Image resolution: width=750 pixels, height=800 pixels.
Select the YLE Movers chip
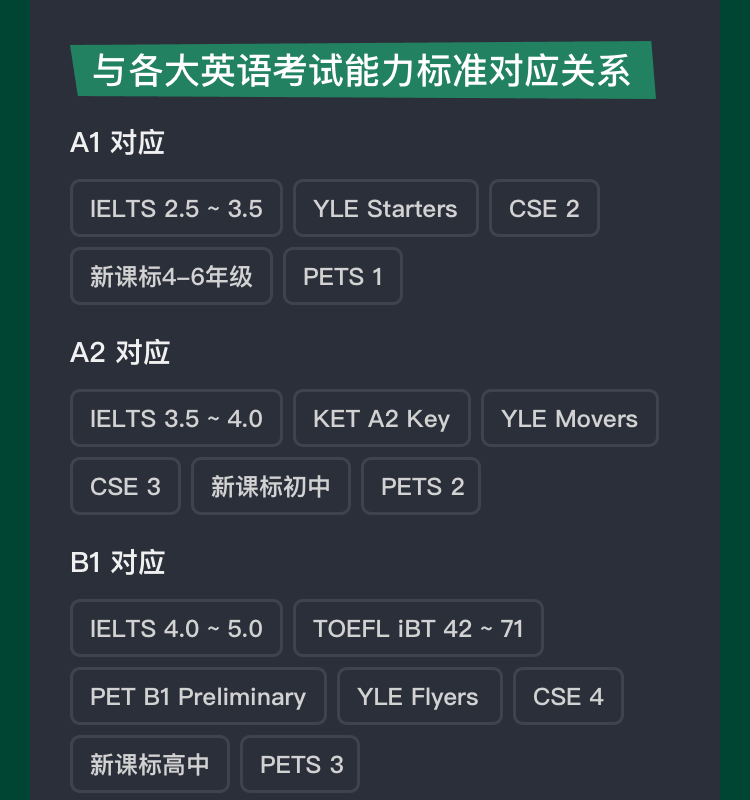coord(569,418)
